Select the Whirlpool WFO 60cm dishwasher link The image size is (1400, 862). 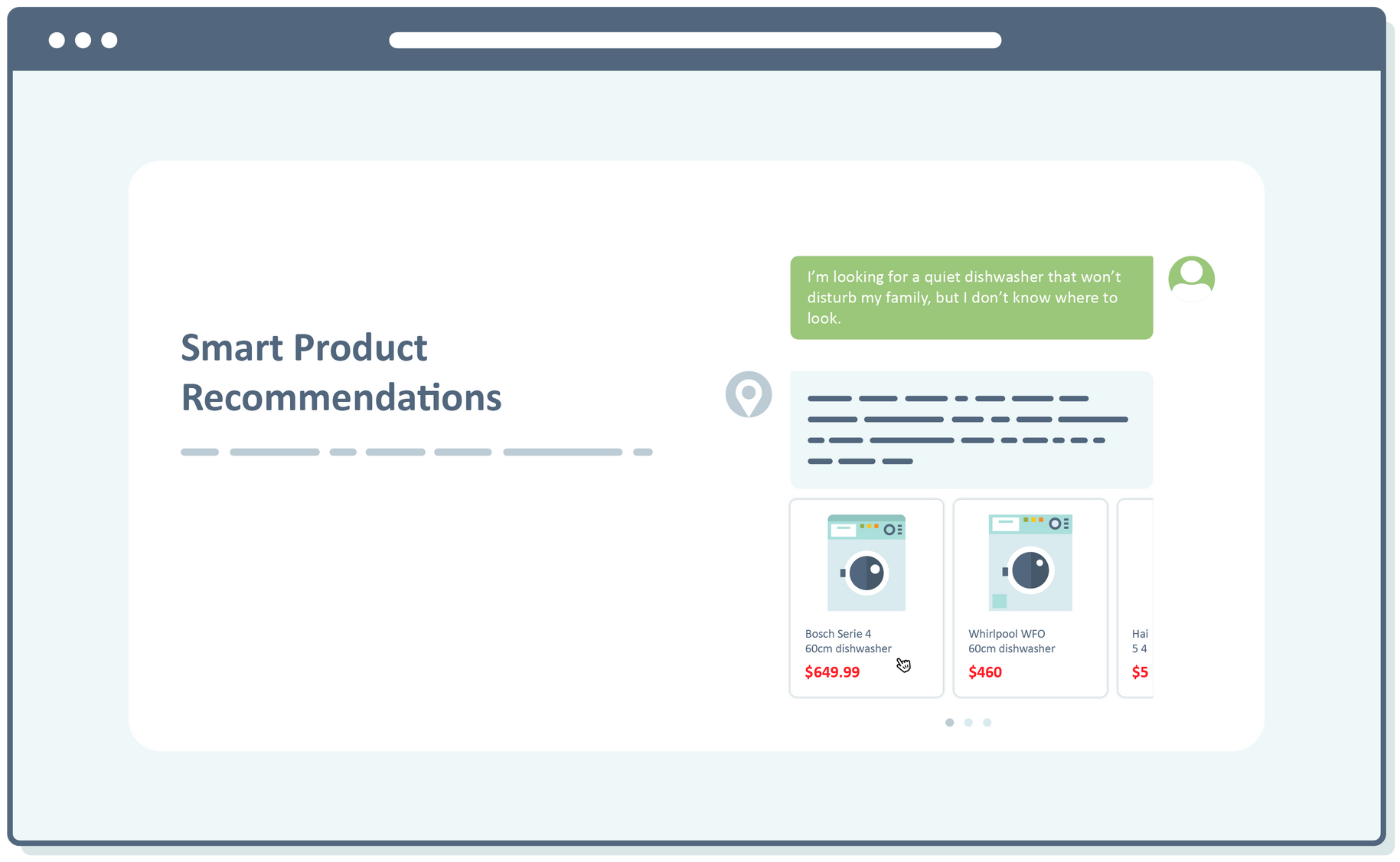[x=1012, y=641]
